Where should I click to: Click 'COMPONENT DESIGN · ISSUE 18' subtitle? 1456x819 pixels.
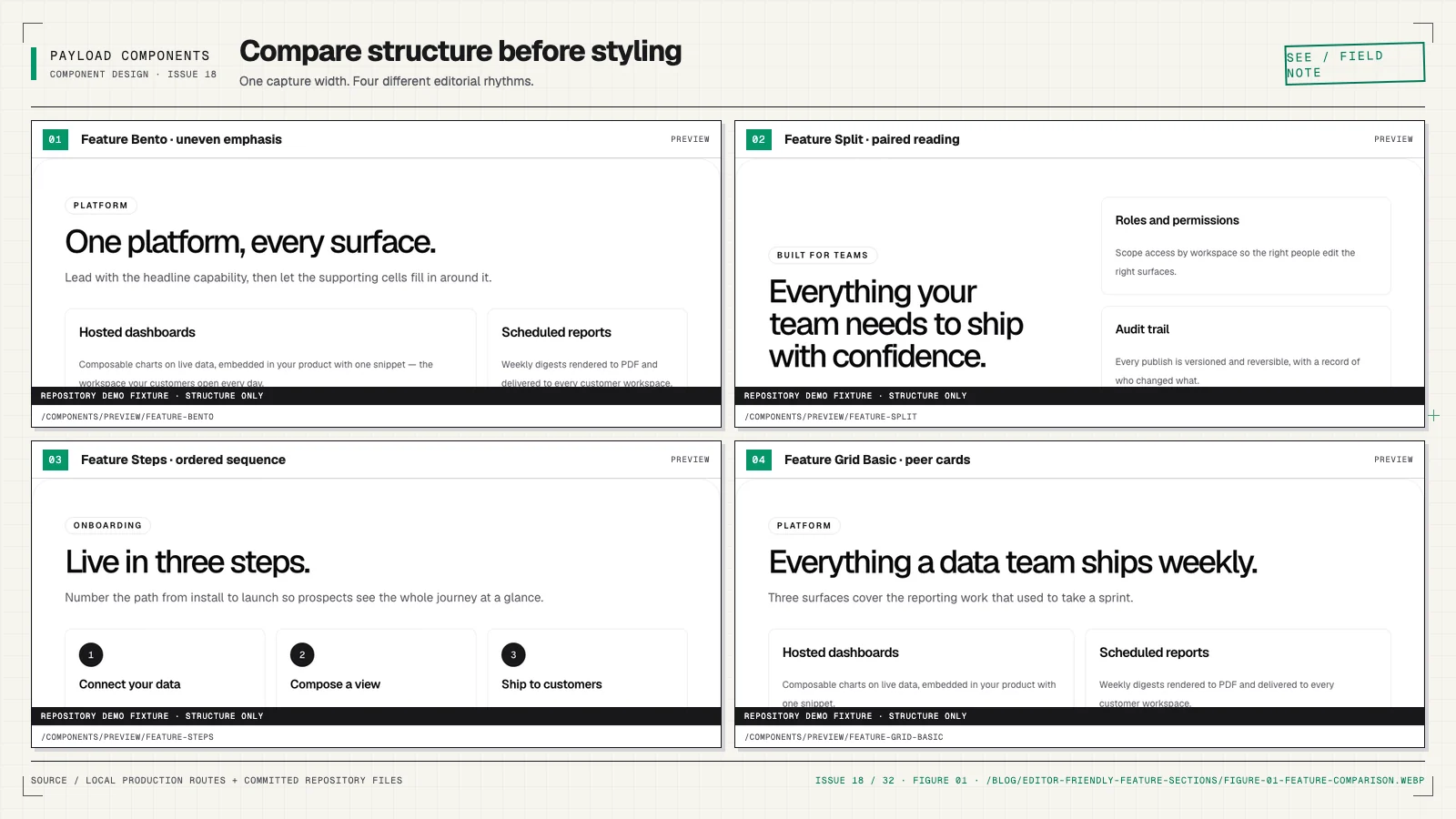[x=133, y=75]
